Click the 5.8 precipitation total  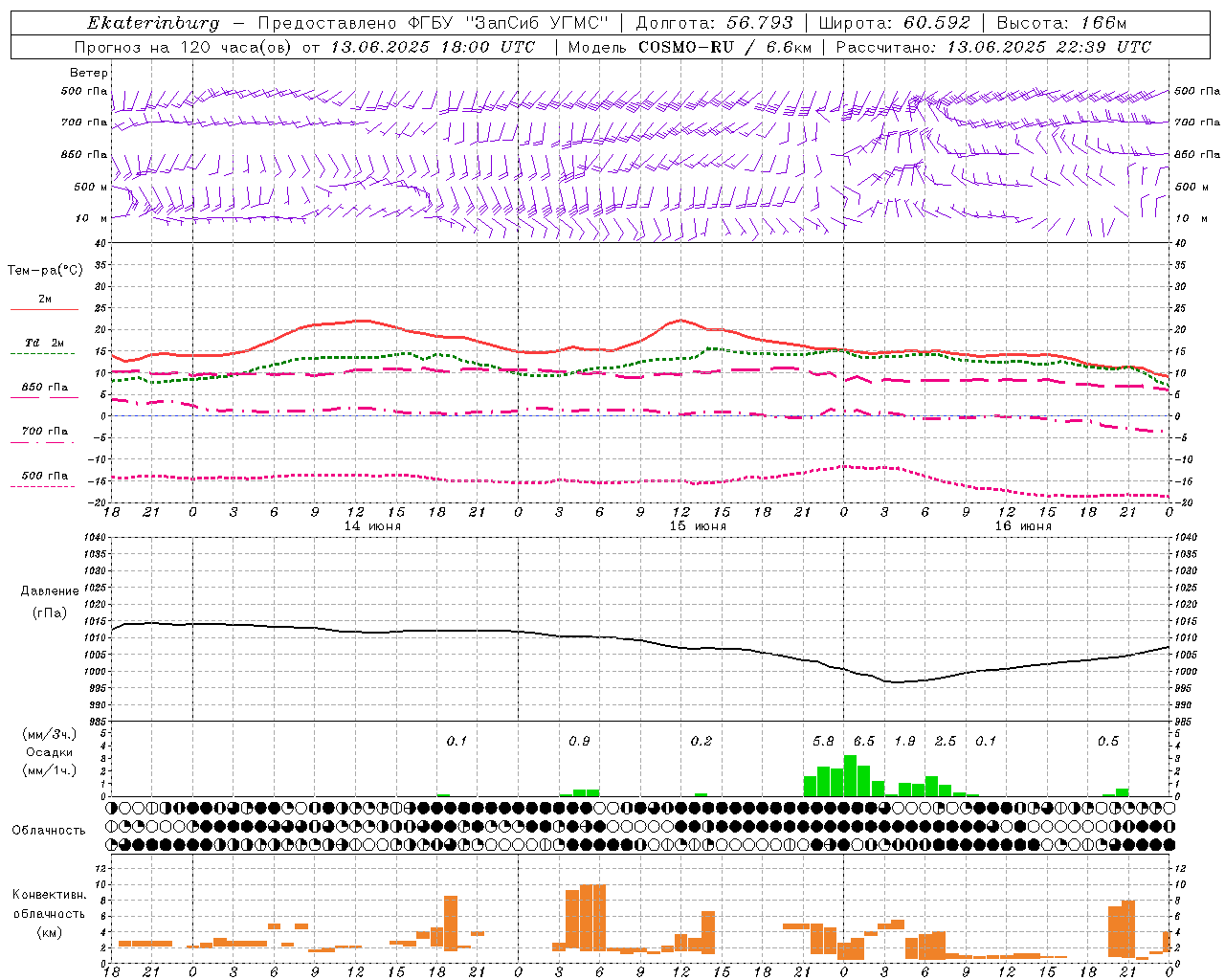click(823, 742)
